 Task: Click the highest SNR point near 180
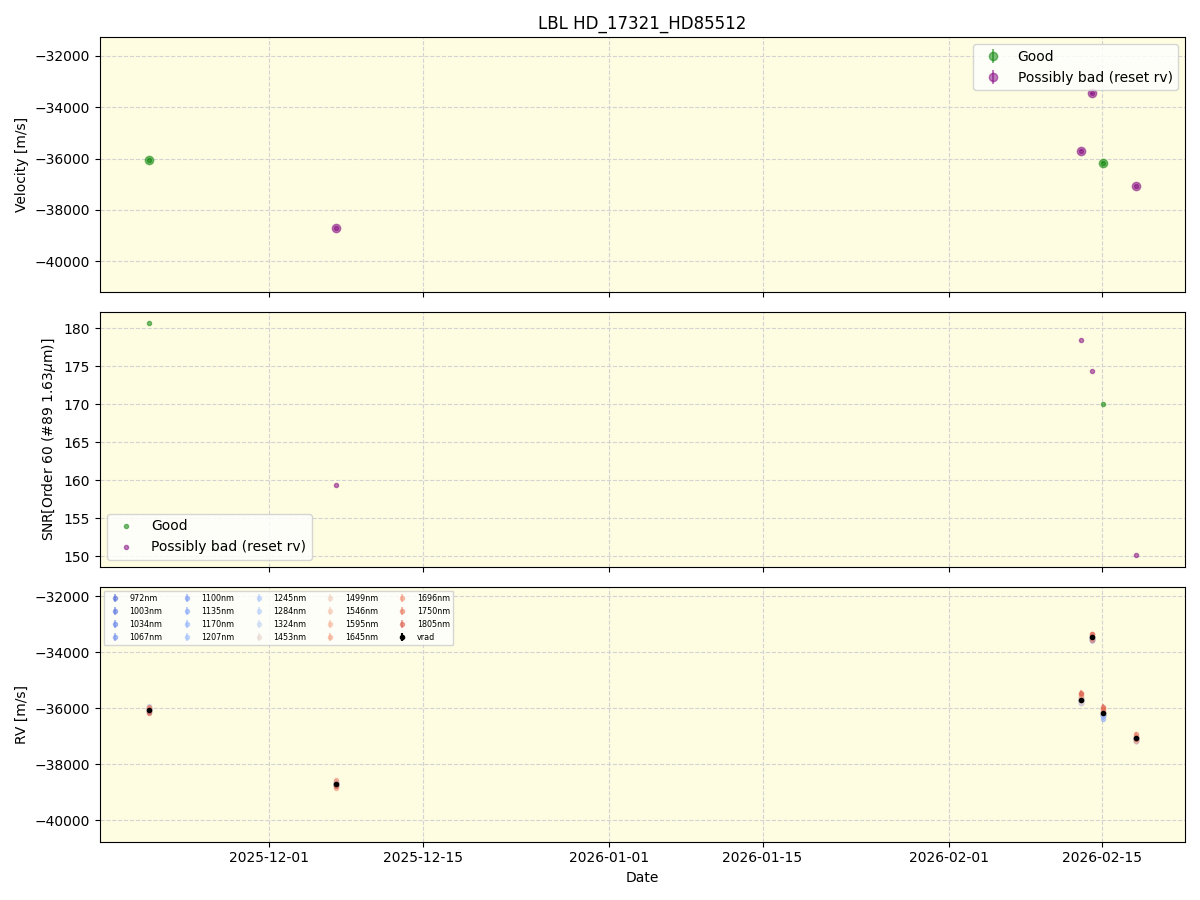point(148,323)
